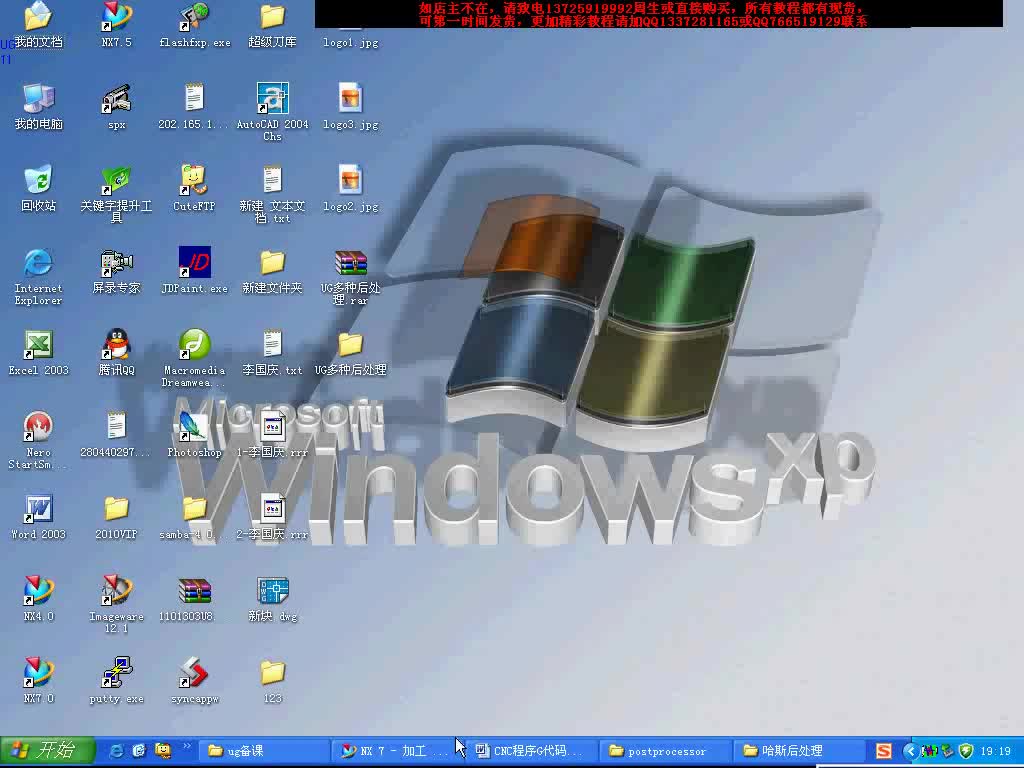The image size is (1024, 768).
Task: Select the 超级刀库 folder icon
Action: 272,16
